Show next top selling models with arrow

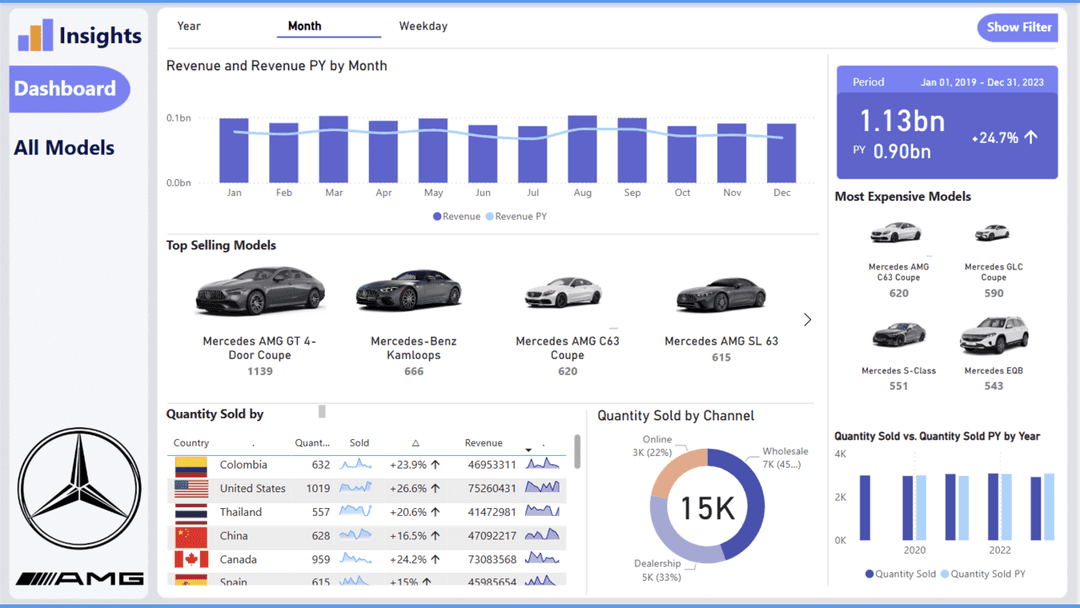click(x=807, y=320)
